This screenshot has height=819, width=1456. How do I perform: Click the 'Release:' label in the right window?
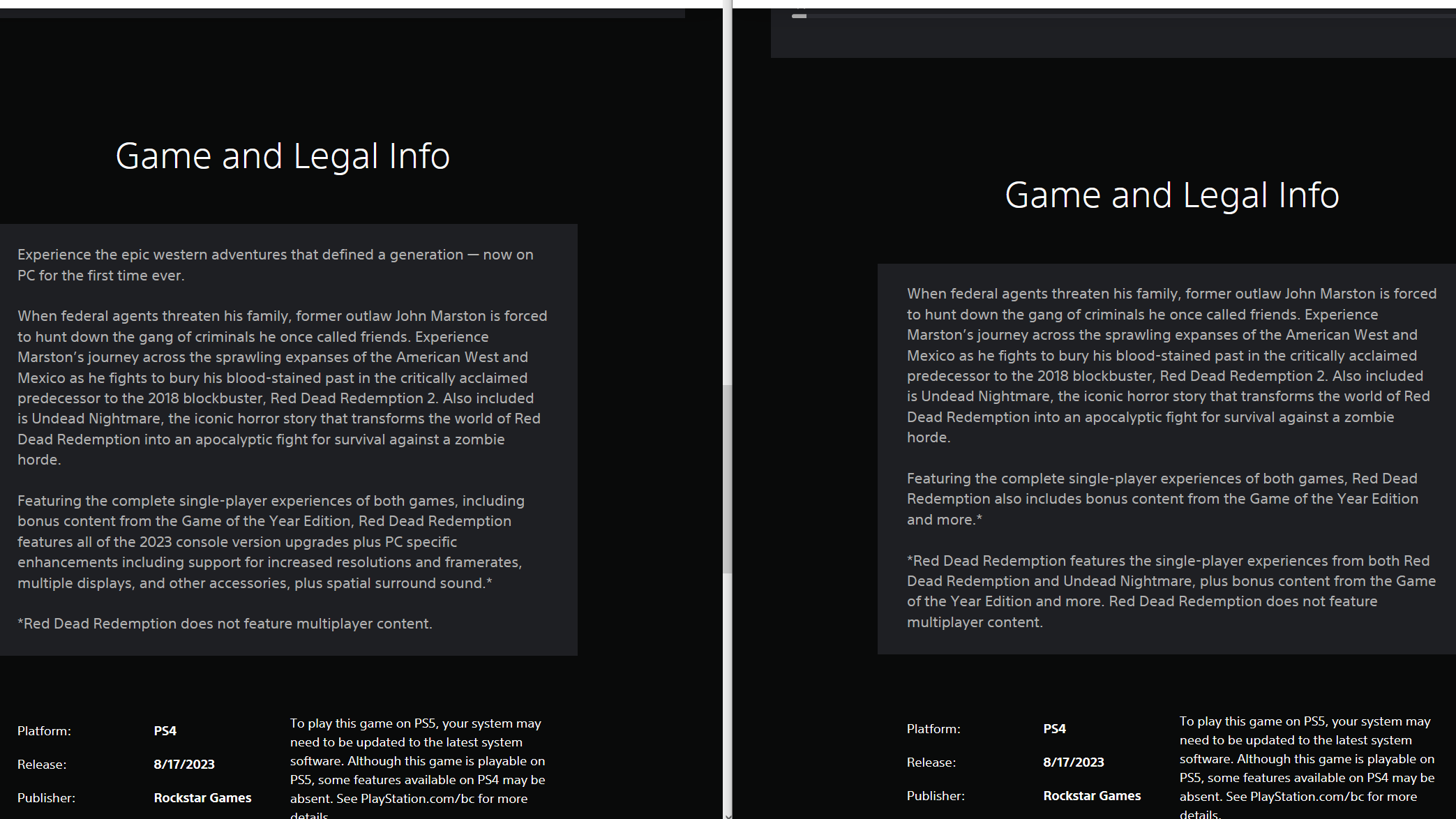pos(931,762)
